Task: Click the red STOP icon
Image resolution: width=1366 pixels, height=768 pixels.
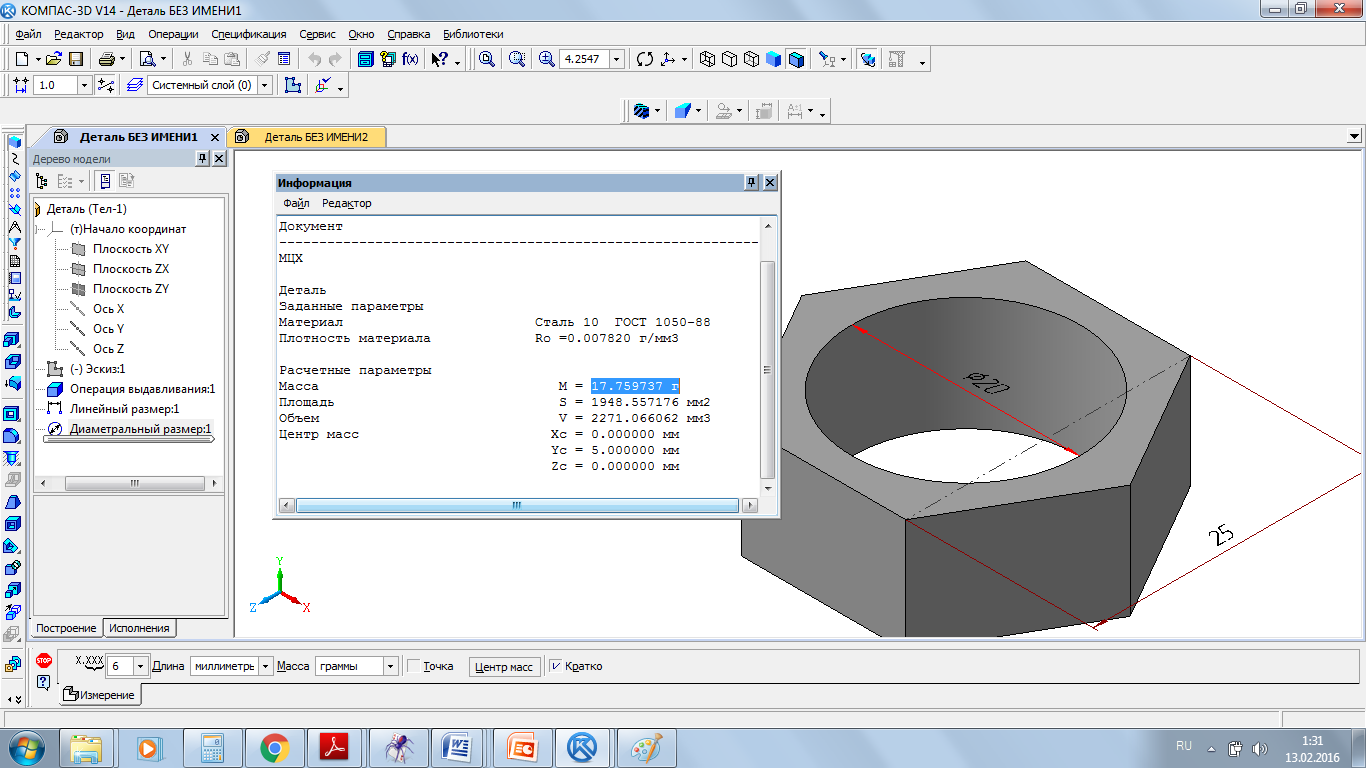Action: 44,660
